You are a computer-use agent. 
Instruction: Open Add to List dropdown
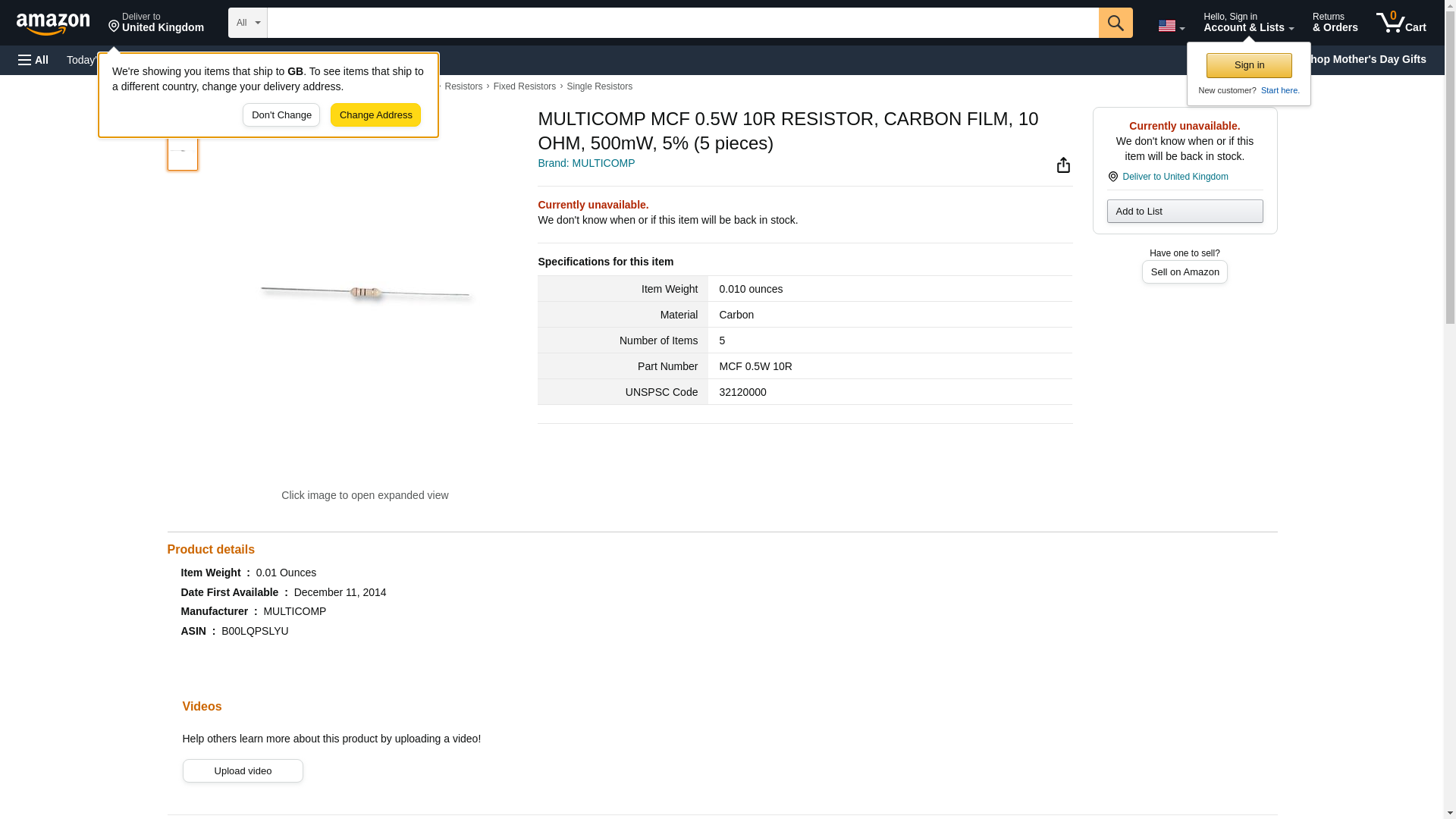(x=1184, y=212)
